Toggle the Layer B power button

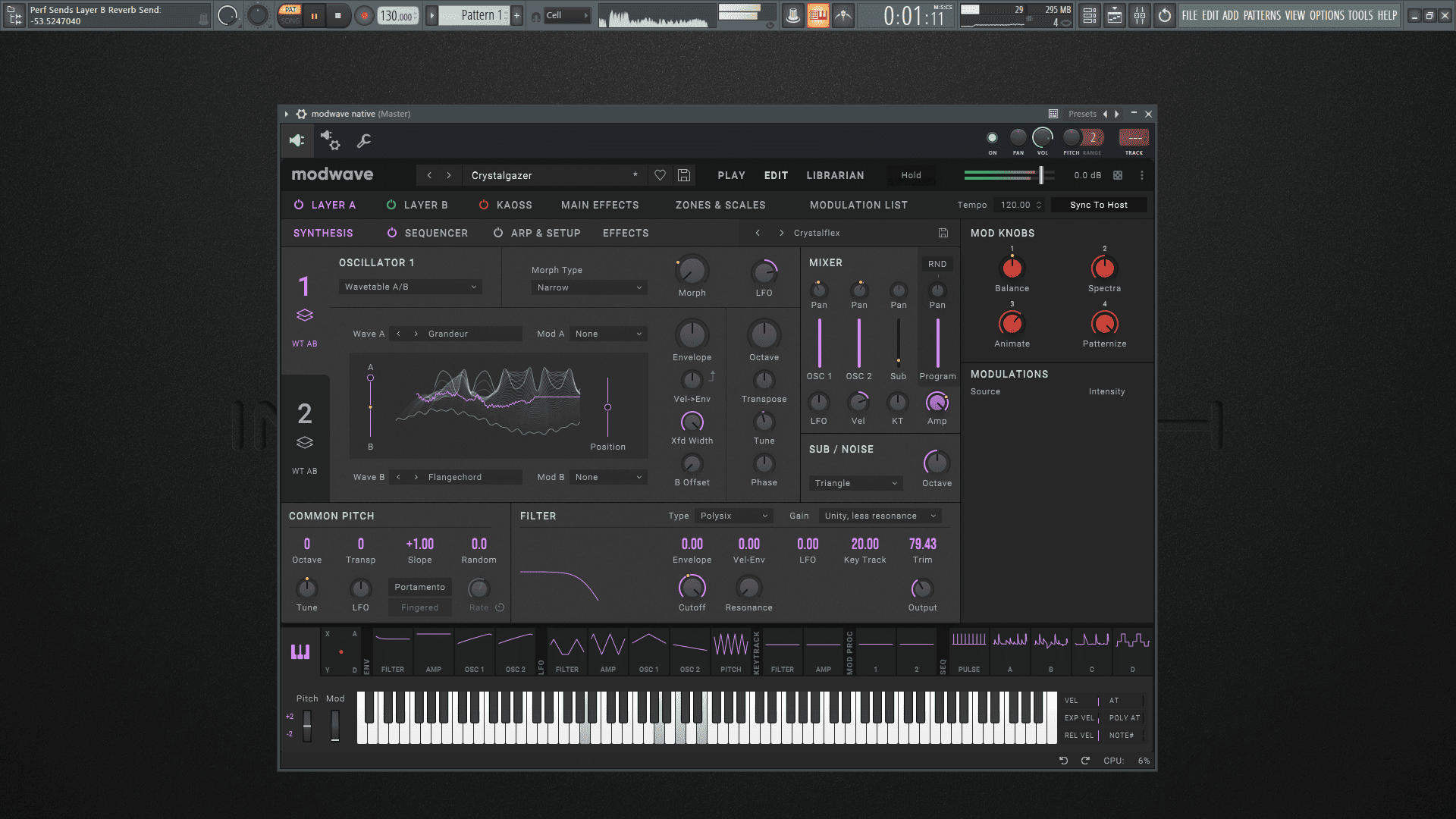(x=391, y=205)
